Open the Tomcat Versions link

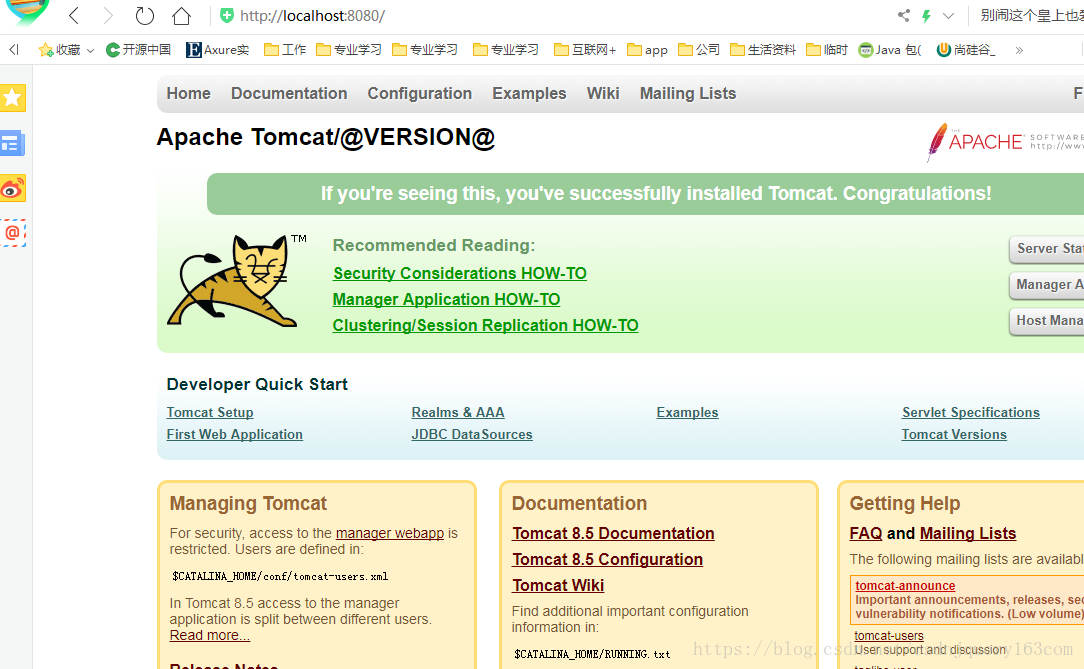click(954, 435)
